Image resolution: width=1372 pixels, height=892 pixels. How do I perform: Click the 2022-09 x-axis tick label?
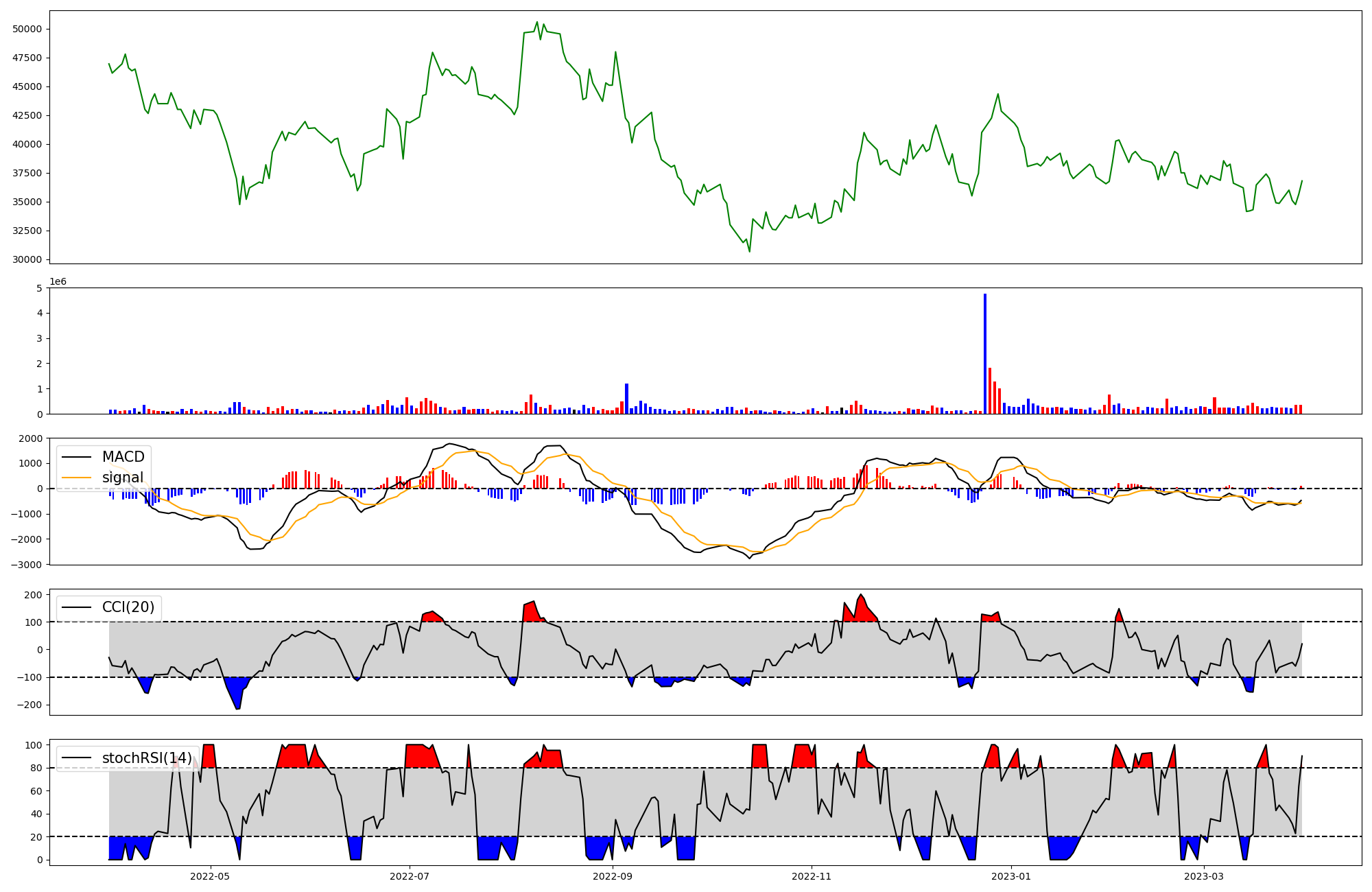click(x=612, y=876)
